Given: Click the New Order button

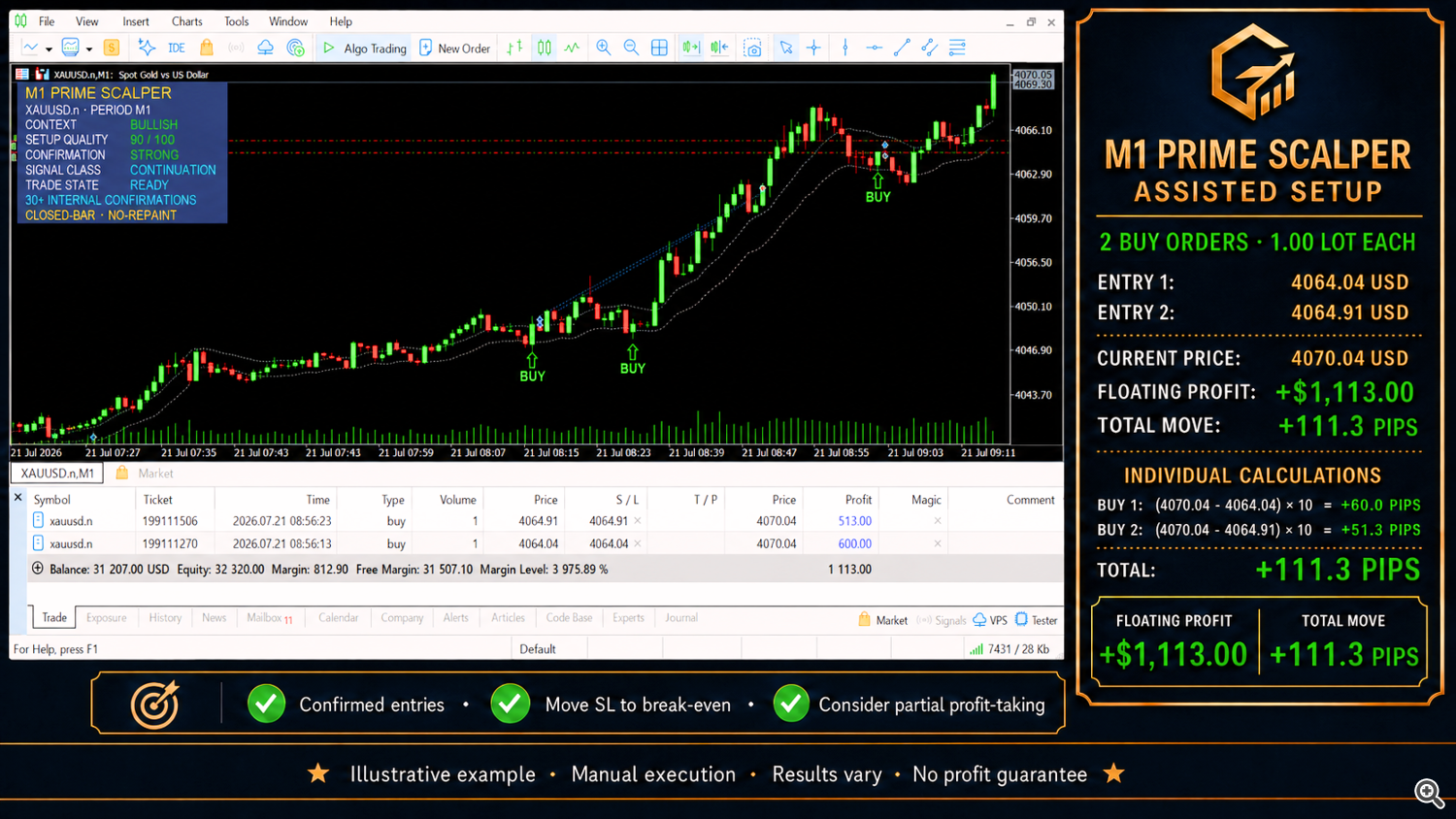Looking at the screenshot, I should click(454, 48).
